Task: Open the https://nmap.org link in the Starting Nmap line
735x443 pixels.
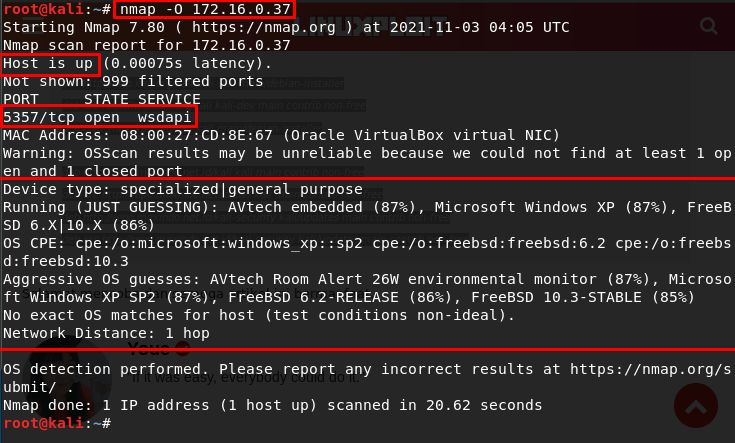Action: [273, 28]
